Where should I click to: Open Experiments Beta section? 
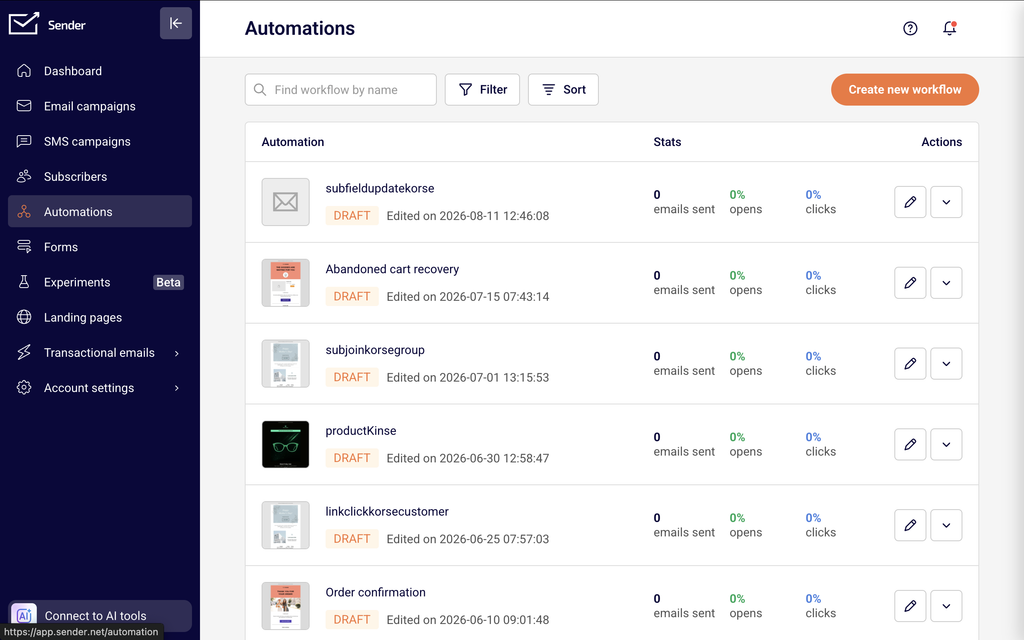(x=100, y=282)
